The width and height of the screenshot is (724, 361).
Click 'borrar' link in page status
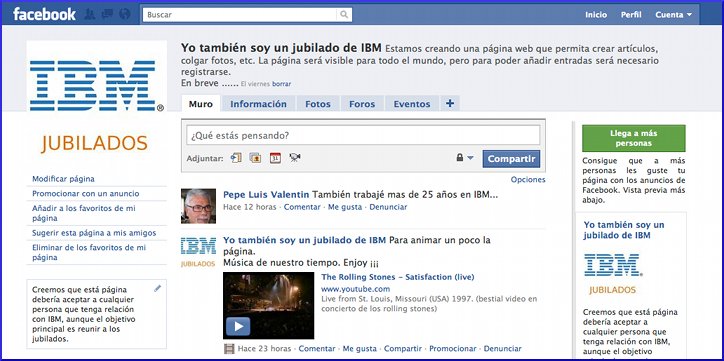(281, 84)
